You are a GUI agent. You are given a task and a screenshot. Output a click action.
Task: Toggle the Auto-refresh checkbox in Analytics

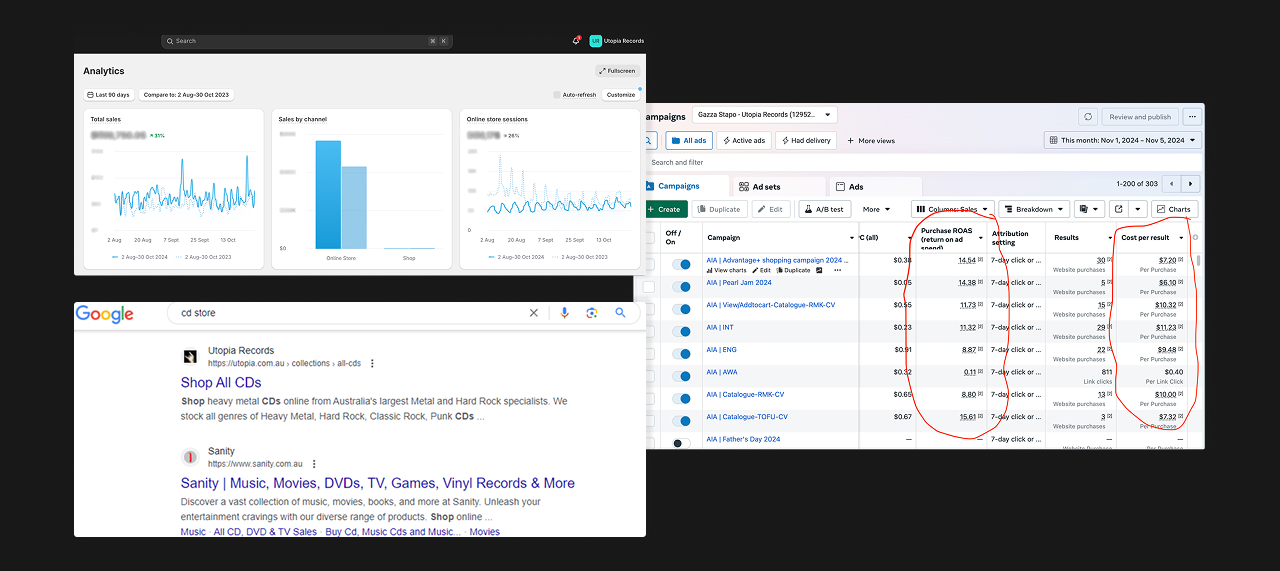click(x=557, y=95)
